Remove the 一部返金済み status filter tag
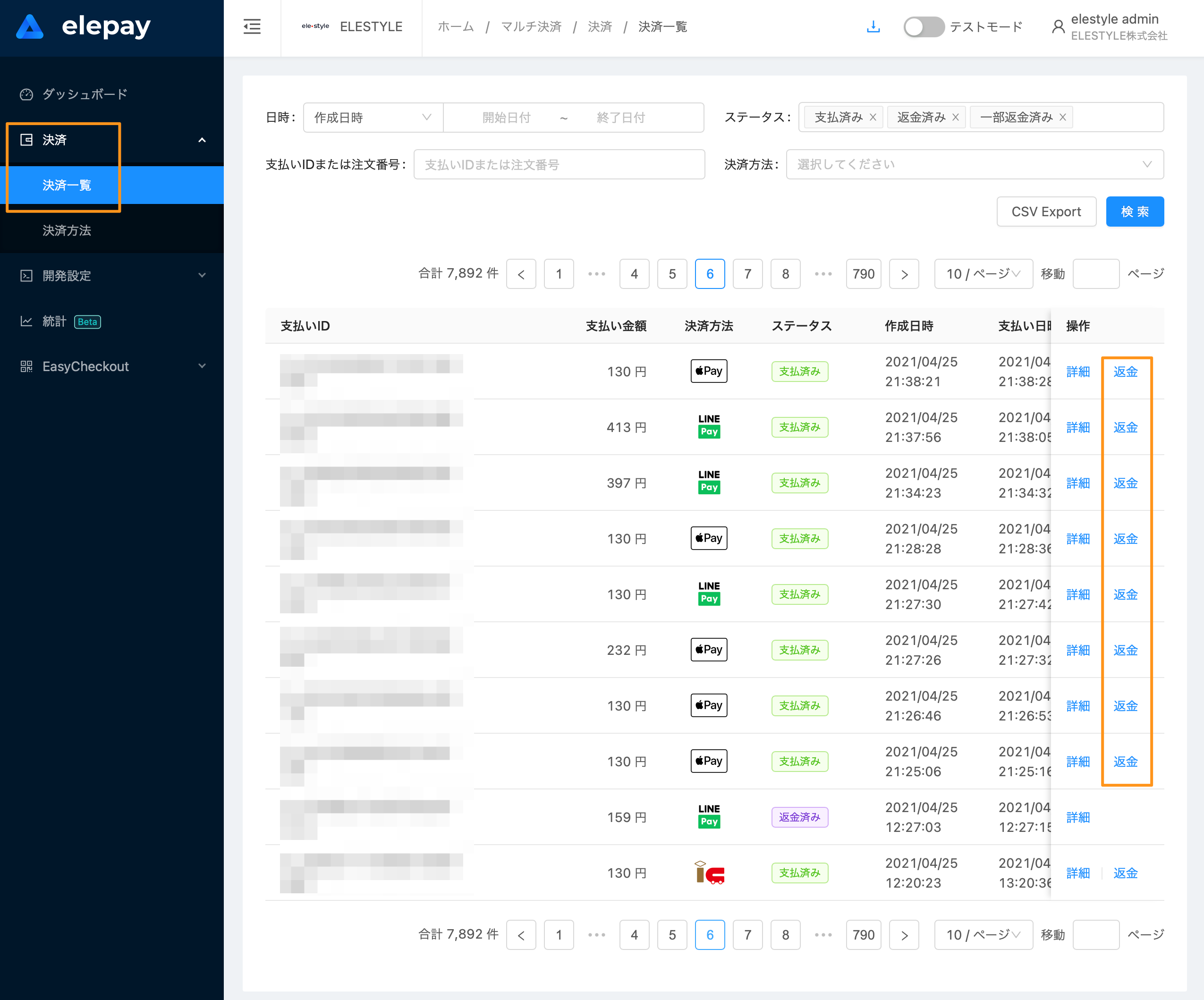 tap(1062, 118)
